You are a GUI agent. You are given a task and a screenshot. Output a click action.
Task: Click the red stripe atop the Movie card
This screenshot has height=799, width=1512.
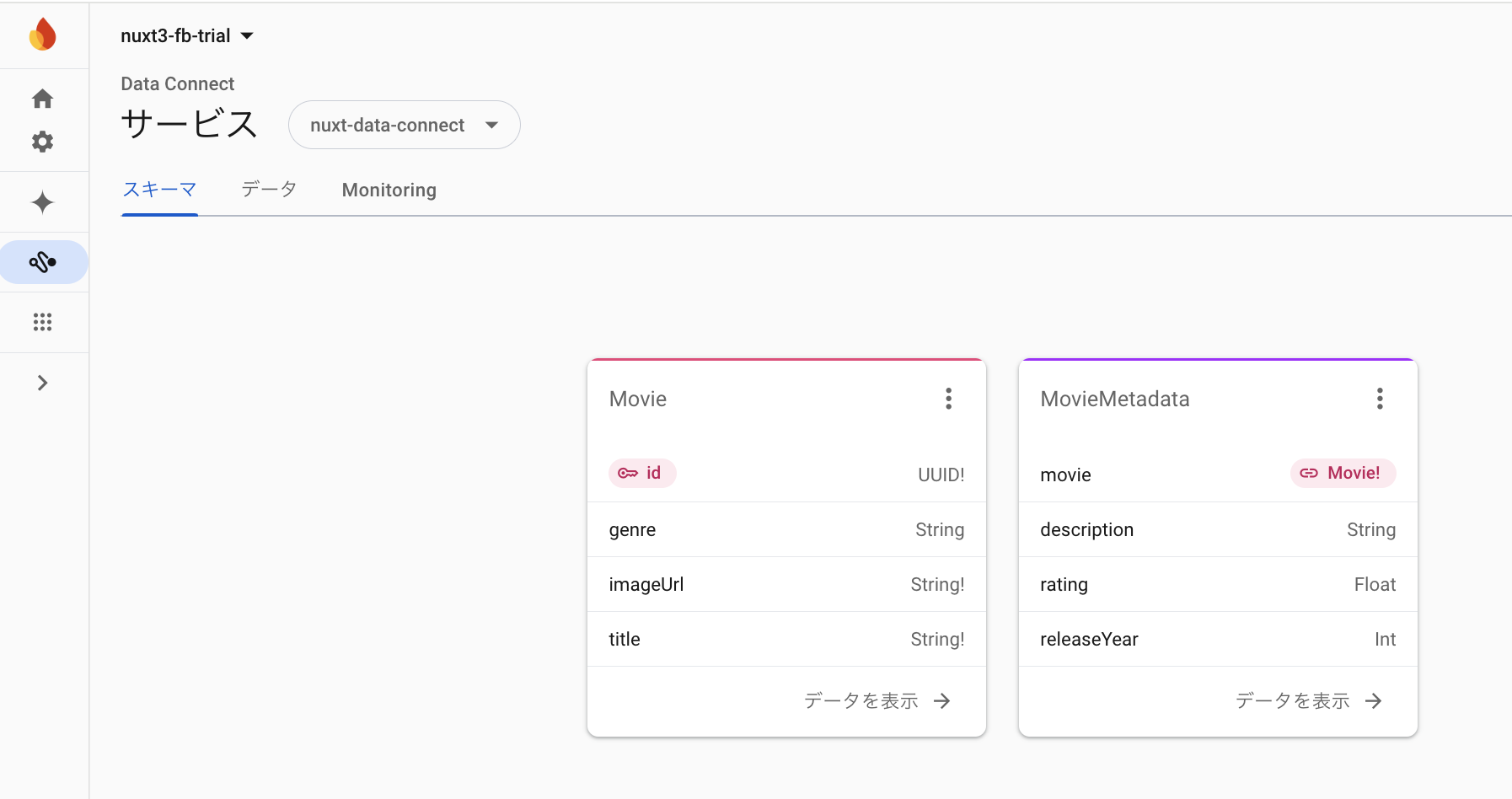click(x=786, y=358)
